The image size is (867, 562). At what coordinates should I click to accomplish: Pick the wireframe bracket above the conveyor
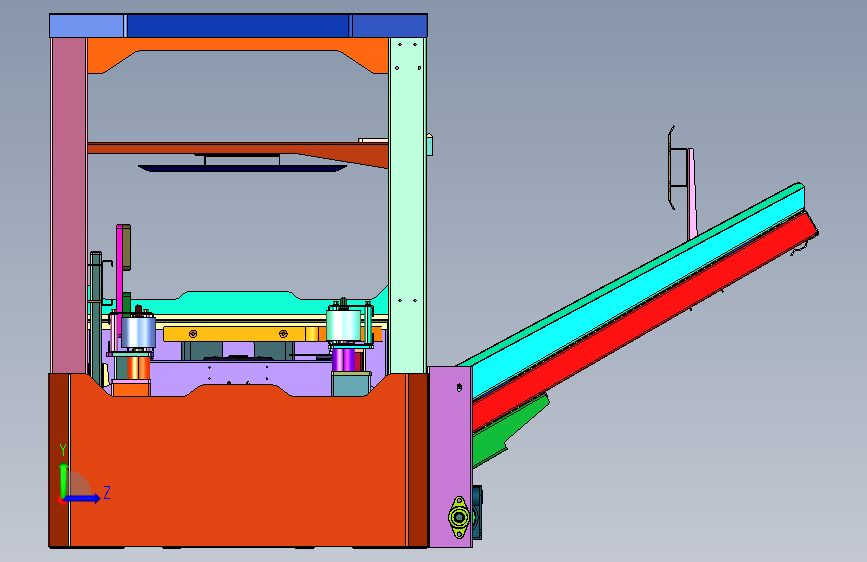click(678, 168)
